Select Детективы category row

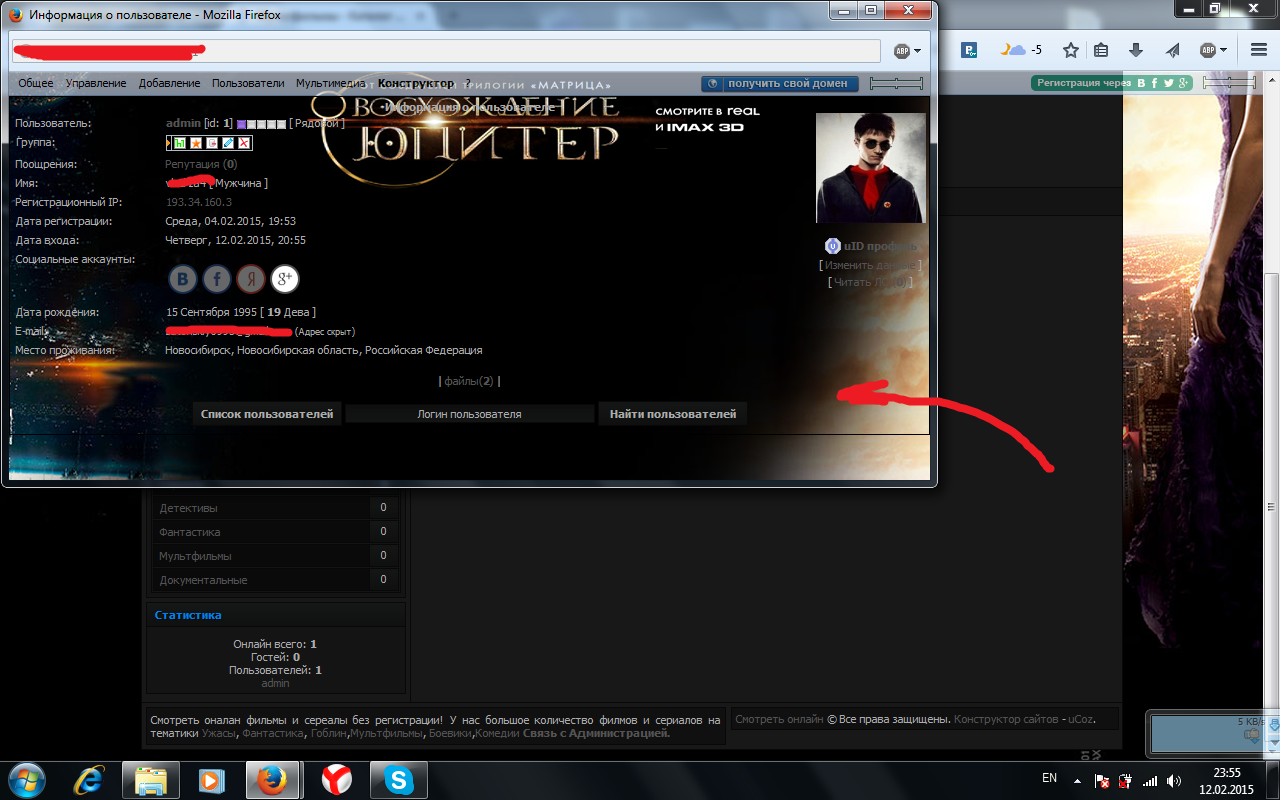[x=273, y=508]
